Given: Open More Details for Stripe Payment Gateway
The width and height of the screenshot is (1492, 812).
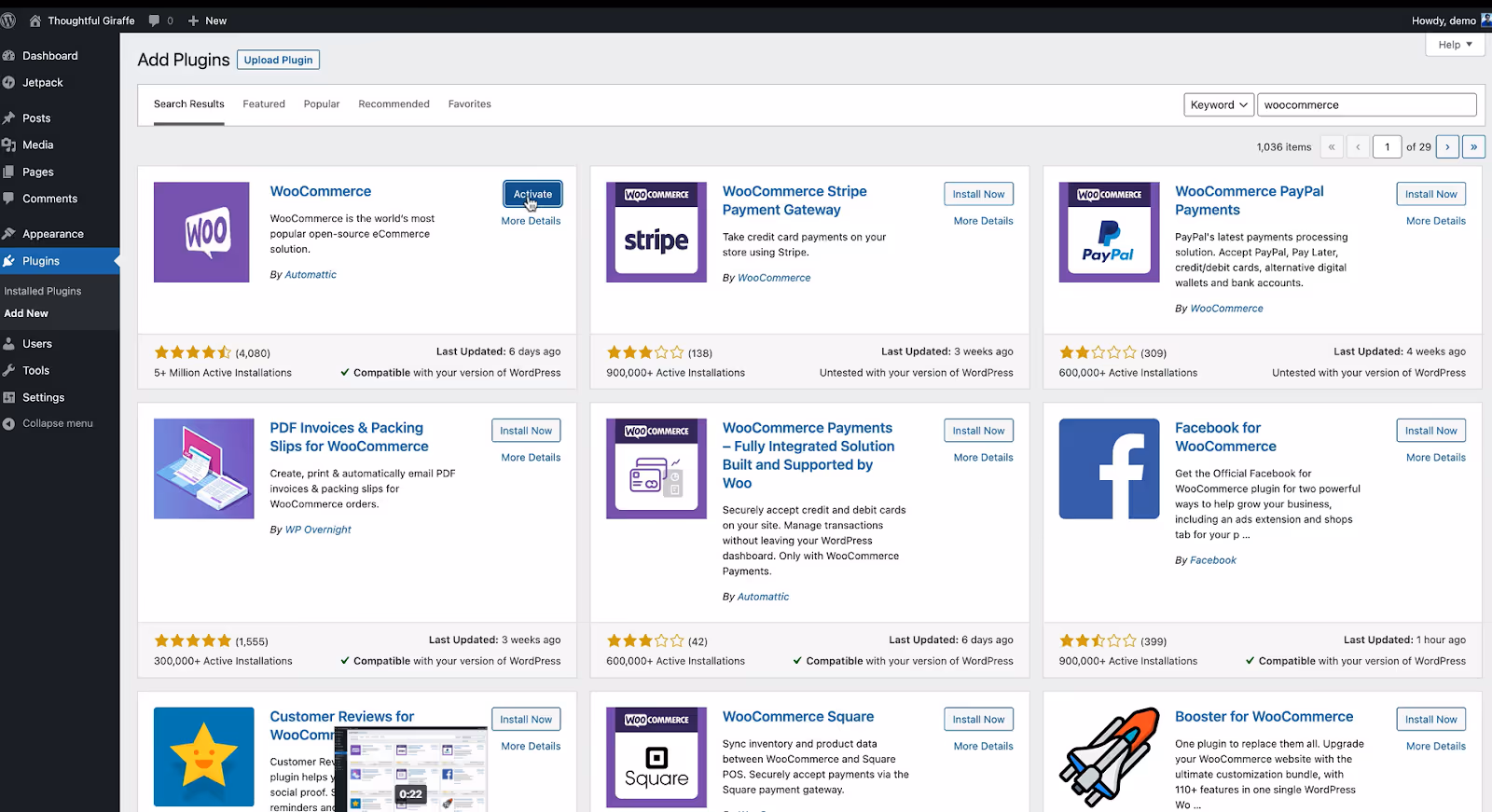Looking at the screenshot, I should click(983, 221).
